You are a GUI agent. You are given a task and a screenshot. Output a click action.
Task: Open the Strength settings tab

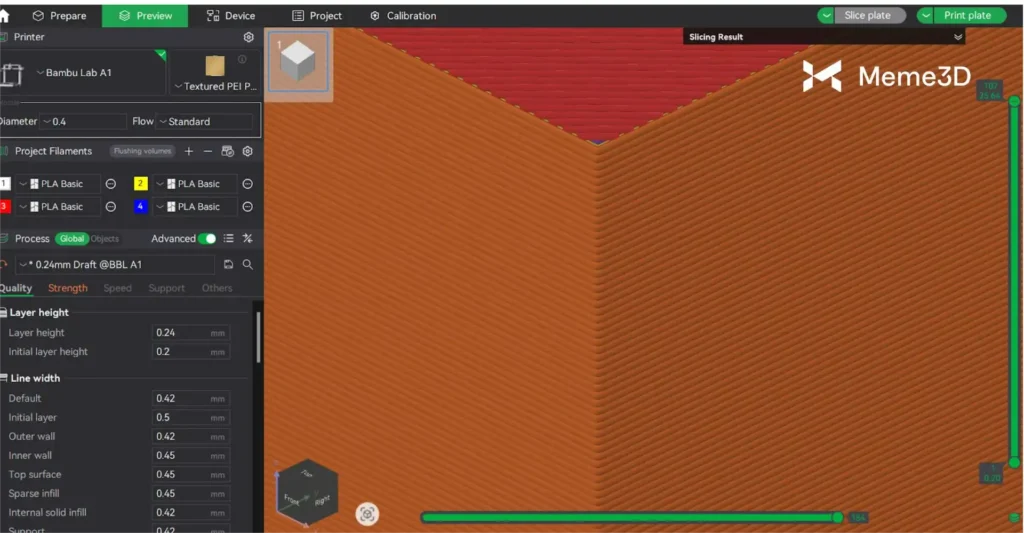coord(68,288)
